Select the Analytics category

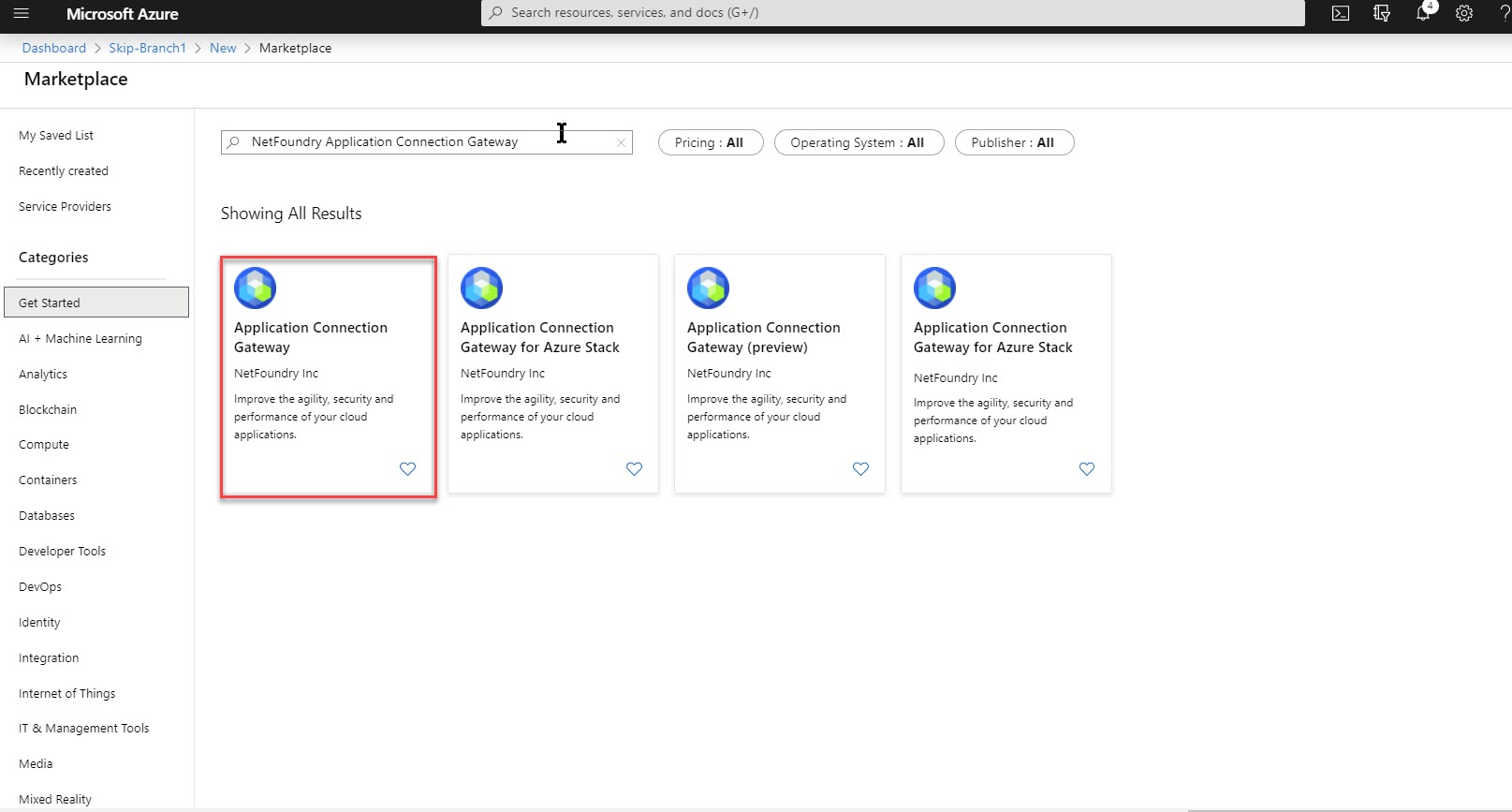coord(43,375)
